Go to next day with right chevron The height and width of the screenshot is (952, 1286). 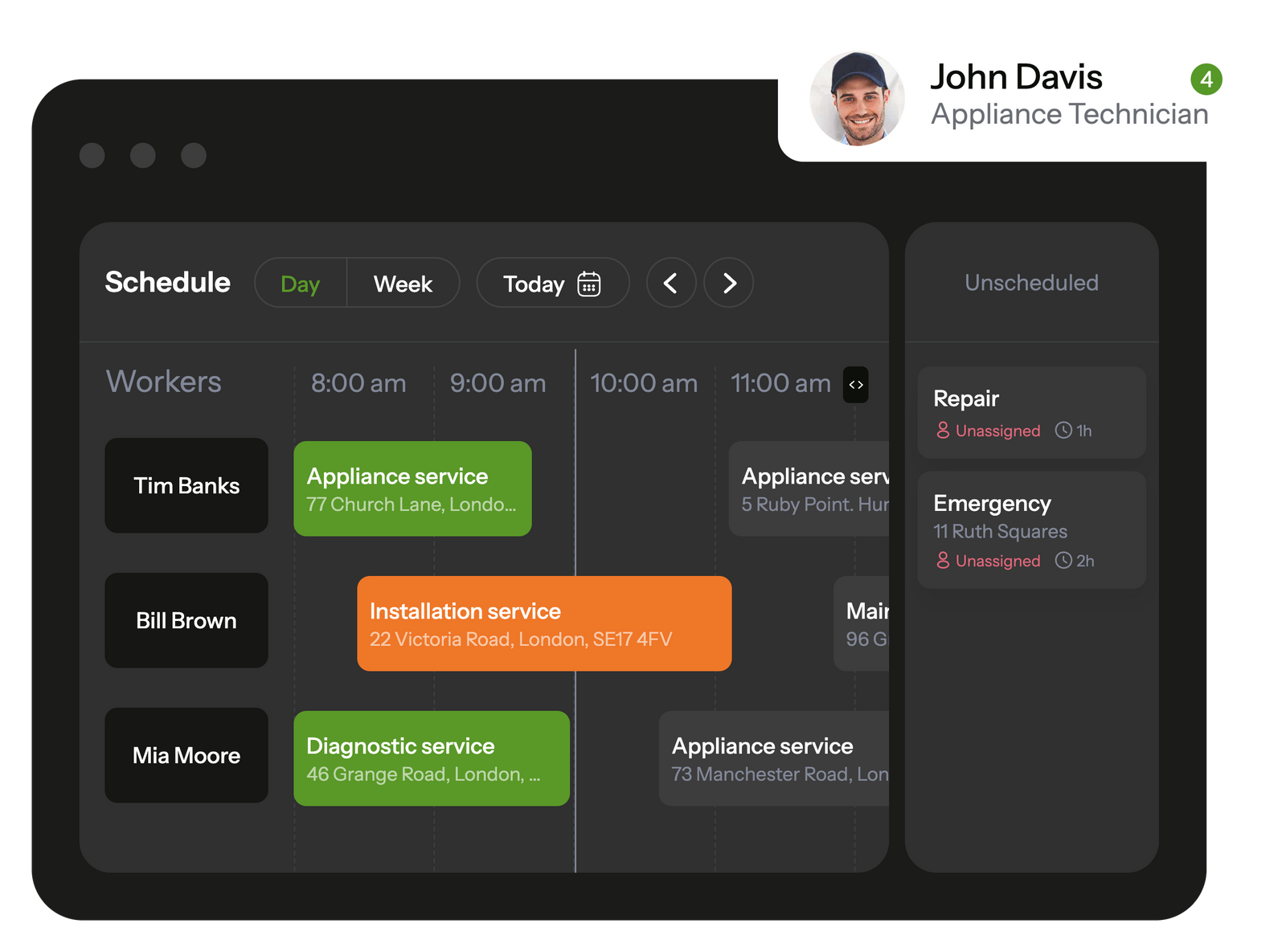click(729, 283)
